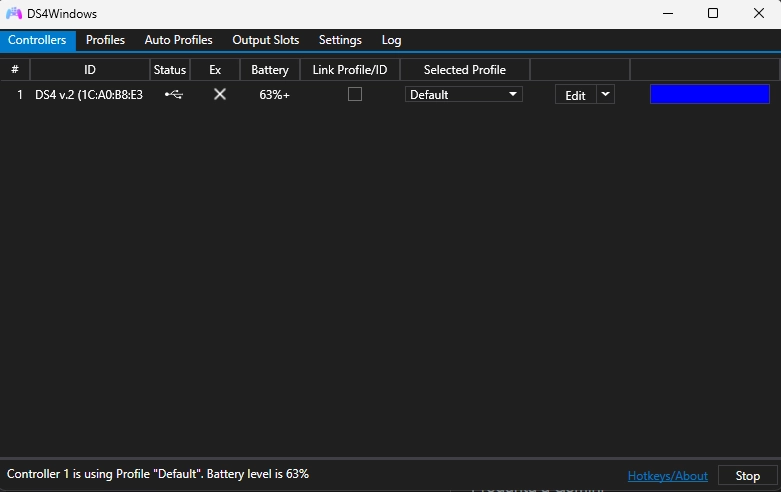Close the DS4Windows window
The height and width of the screenshot is (492, 781).
[x=759, y=13]
